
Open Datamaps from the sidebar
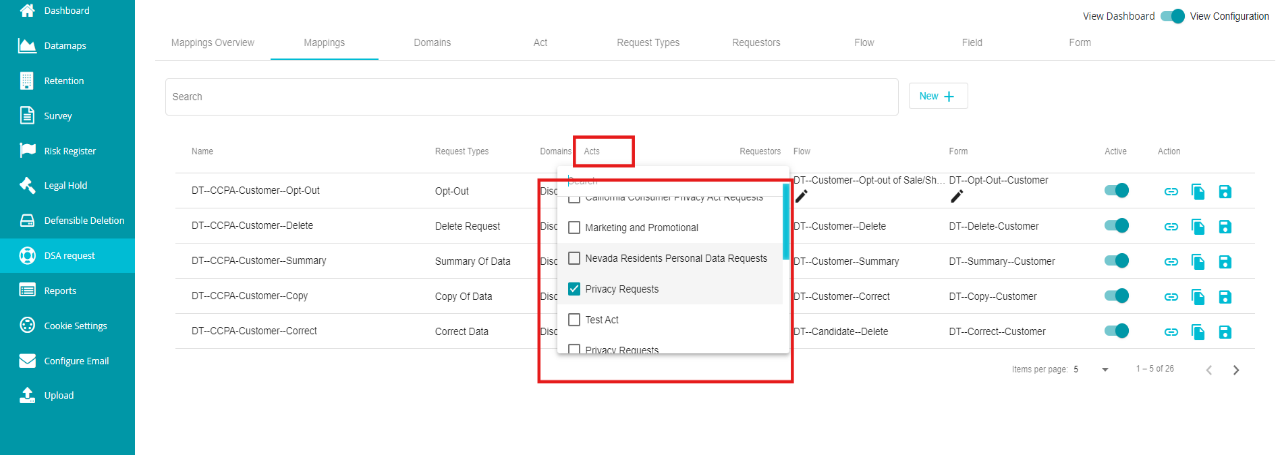click(x=67, y=46)
